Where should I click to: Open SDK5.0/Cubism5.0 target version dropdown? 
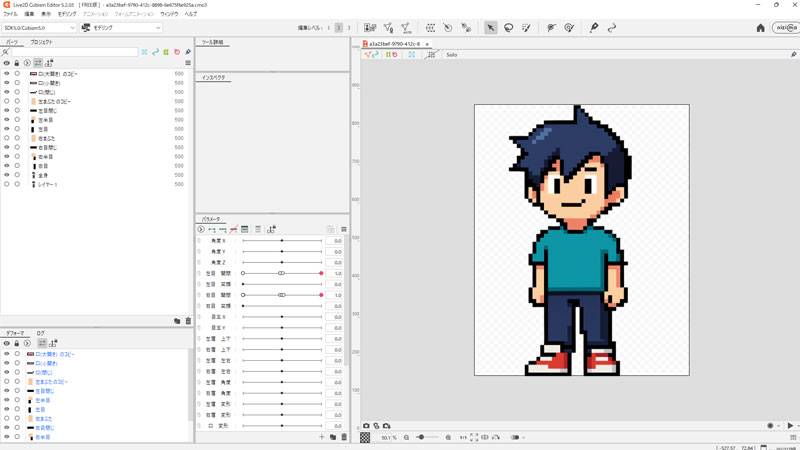click(x=39, y=28)
